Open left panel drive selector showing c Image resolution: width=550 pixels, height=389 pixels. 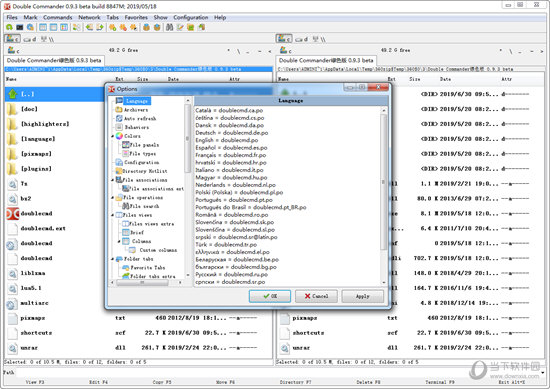click(13, 51)
